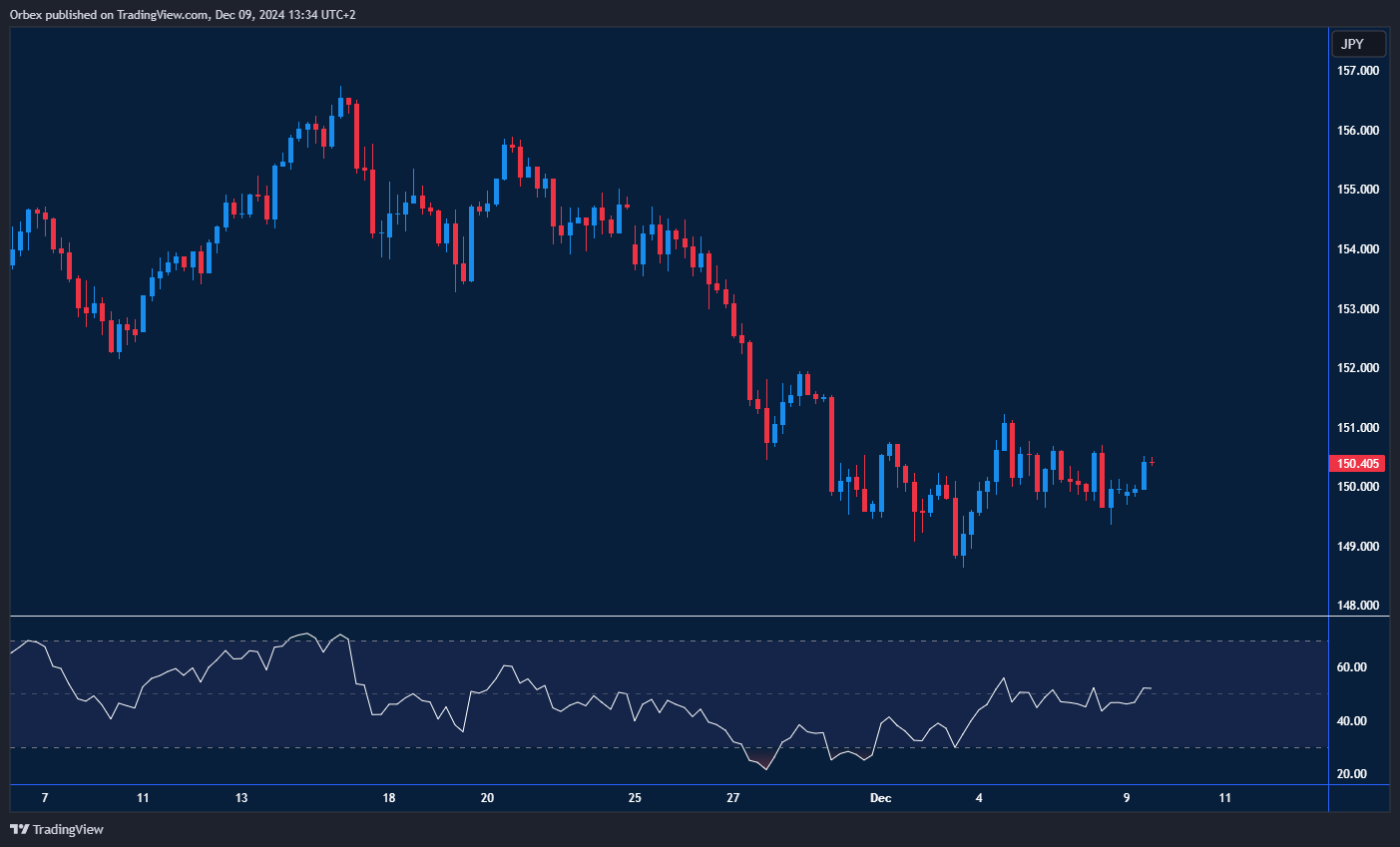The width and height of the screenshot is (1400, 847).
Task: Click the Orbex published on TradingView.com header
Action: coord(183,14)
